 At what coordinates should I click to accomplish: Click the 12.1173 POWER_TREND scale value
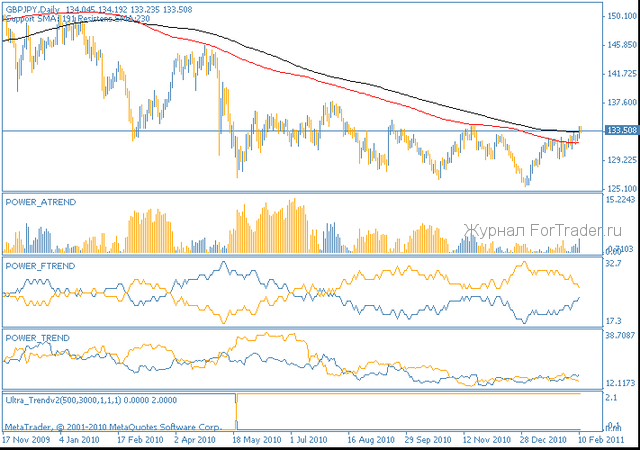621,383
